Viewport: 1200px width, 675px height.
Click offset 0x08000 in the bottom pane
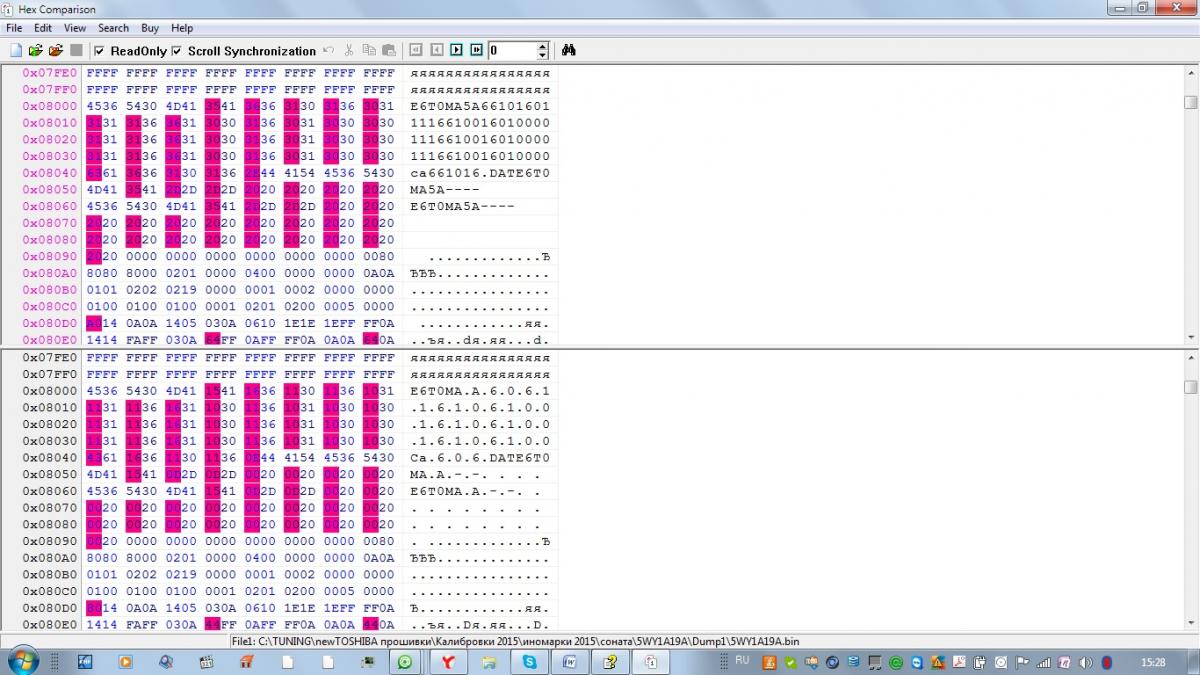50,391
